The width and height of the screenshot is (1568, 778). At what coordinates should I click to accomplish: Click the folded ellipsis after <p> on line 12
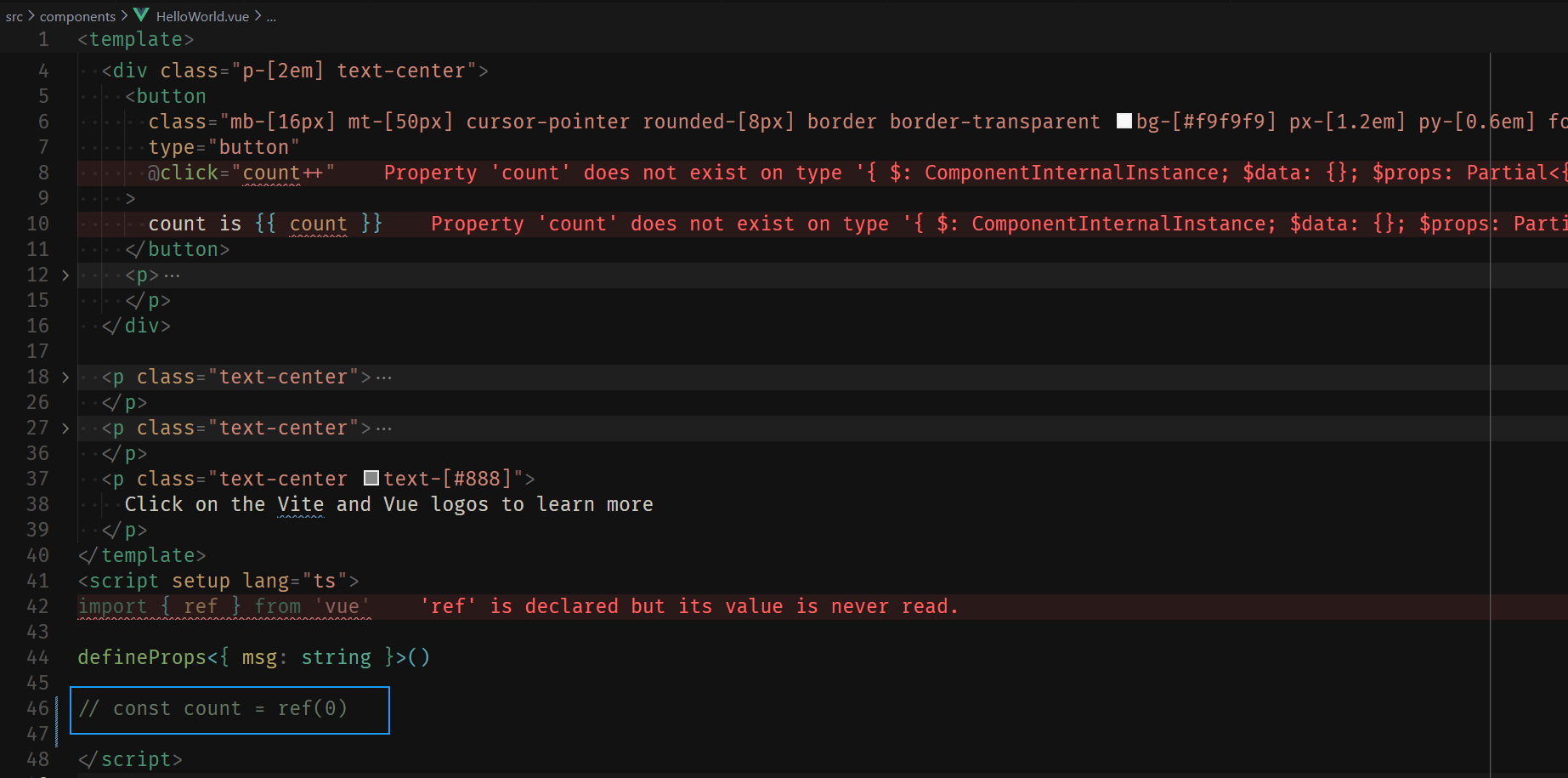[172, 275]
